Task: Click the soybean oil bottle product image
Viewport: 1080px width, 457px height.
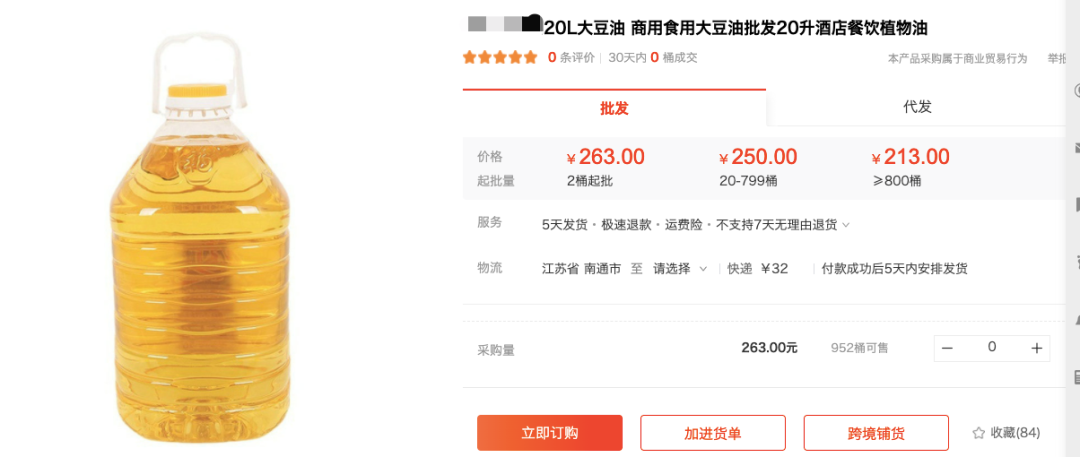Action: click(x=201, y=238)
